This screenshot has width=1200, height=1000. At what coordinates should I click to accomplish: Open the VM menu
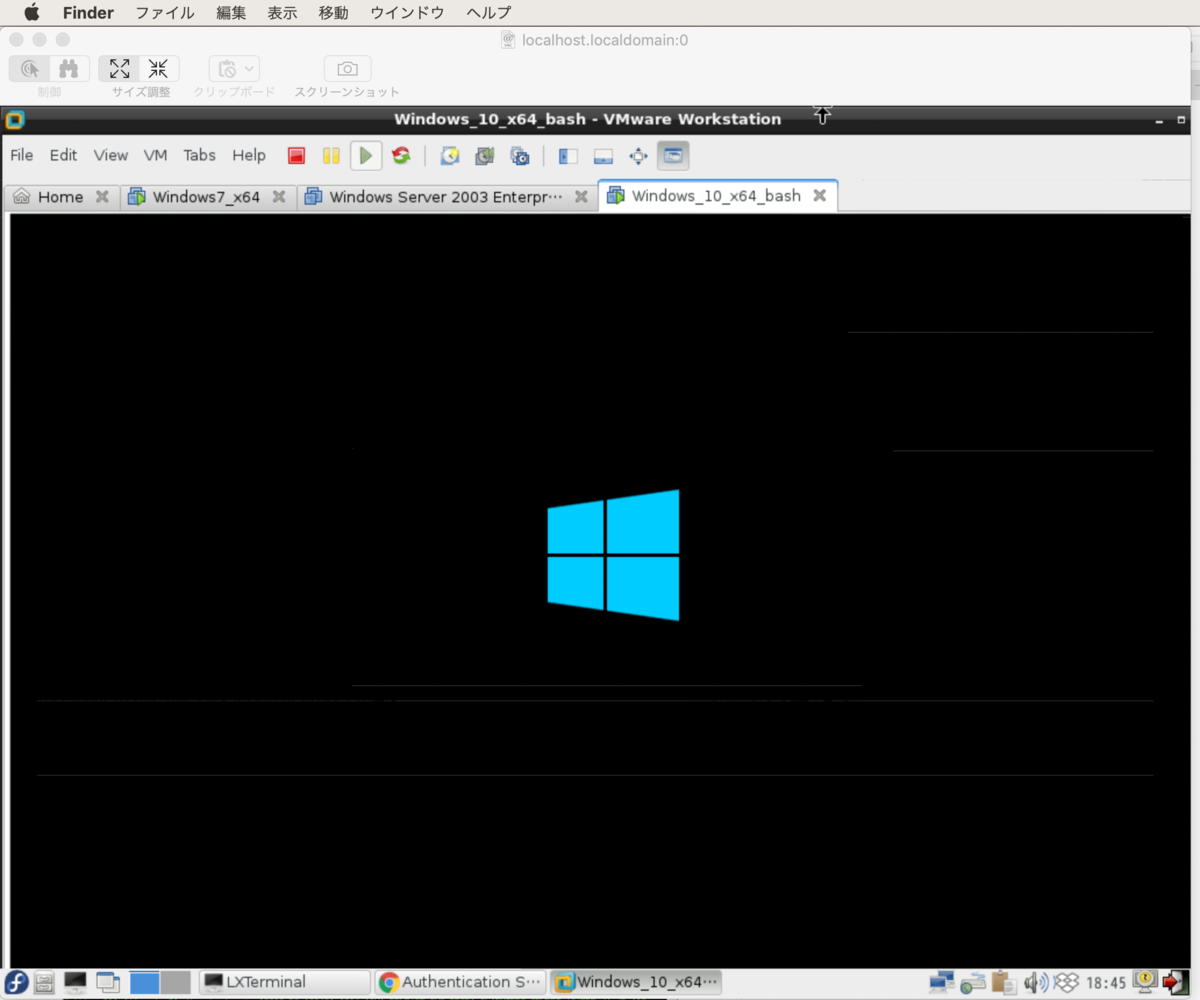coord(155,155)
